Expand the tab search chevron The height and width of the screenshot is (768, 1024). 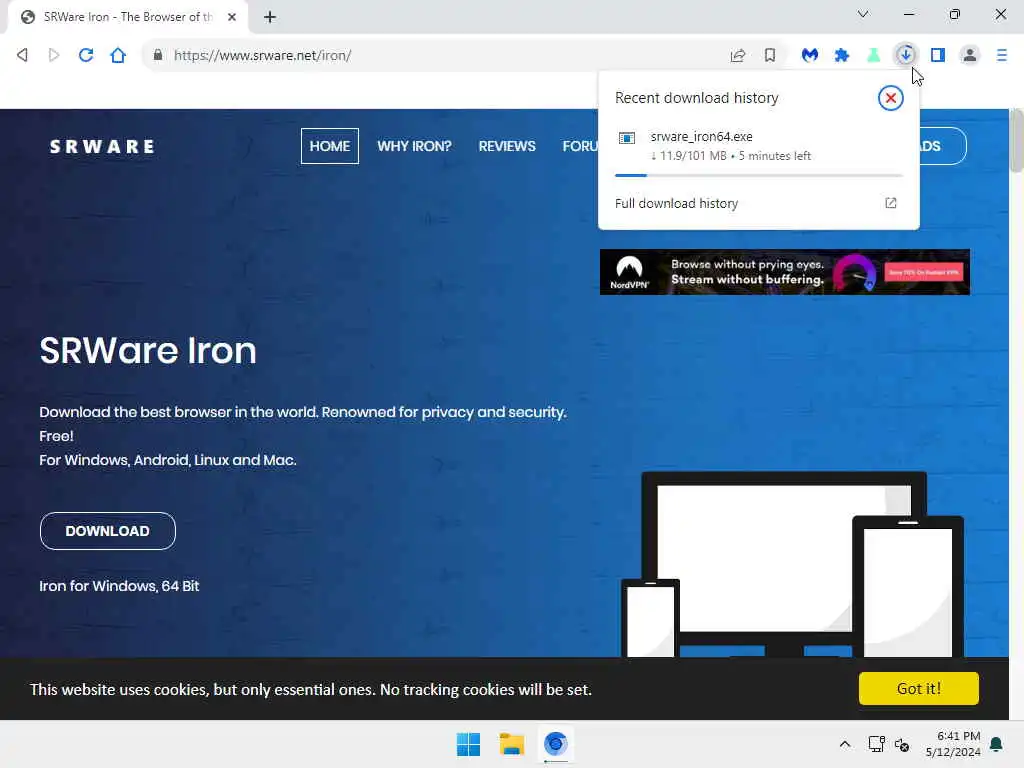(863, 14)
